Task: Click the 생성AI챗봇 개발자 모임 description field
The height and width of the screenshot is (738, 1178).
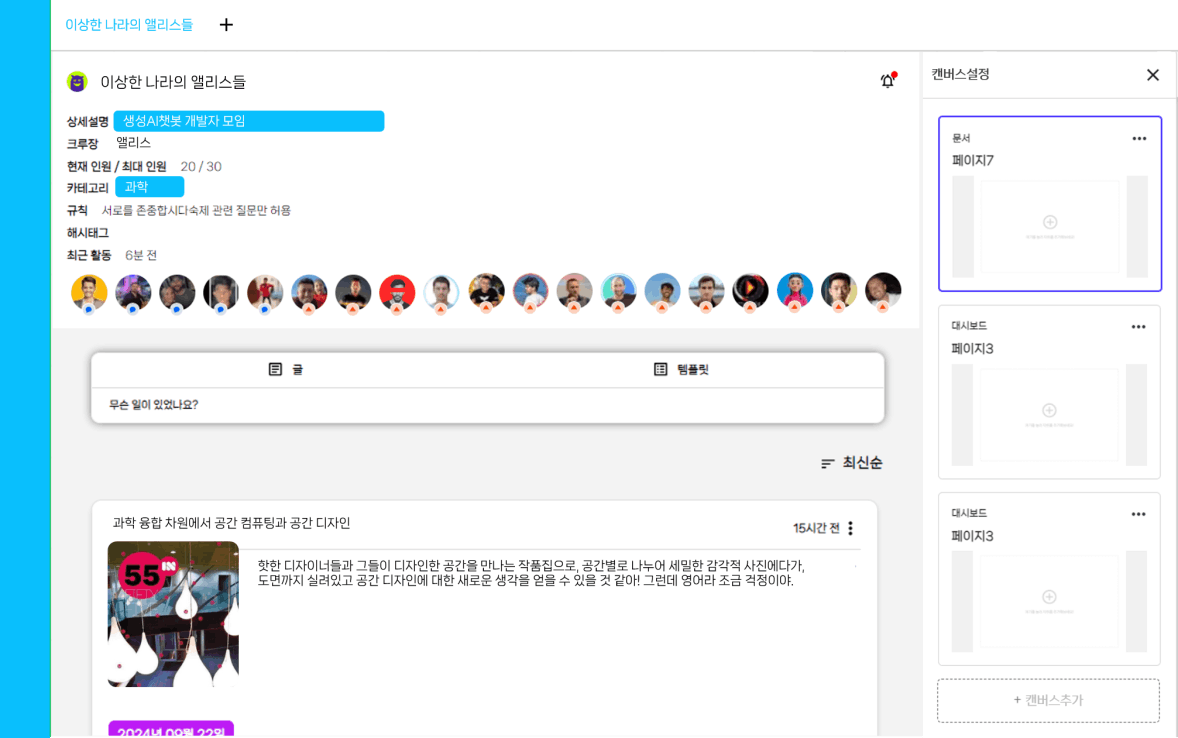Action: point(248,121)
